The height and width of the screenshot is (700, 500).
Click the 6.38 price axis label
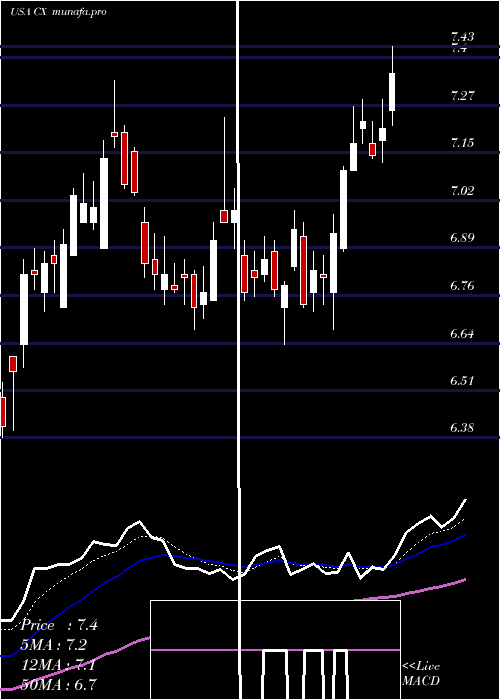pyautogui.click(x=462, y=428)
